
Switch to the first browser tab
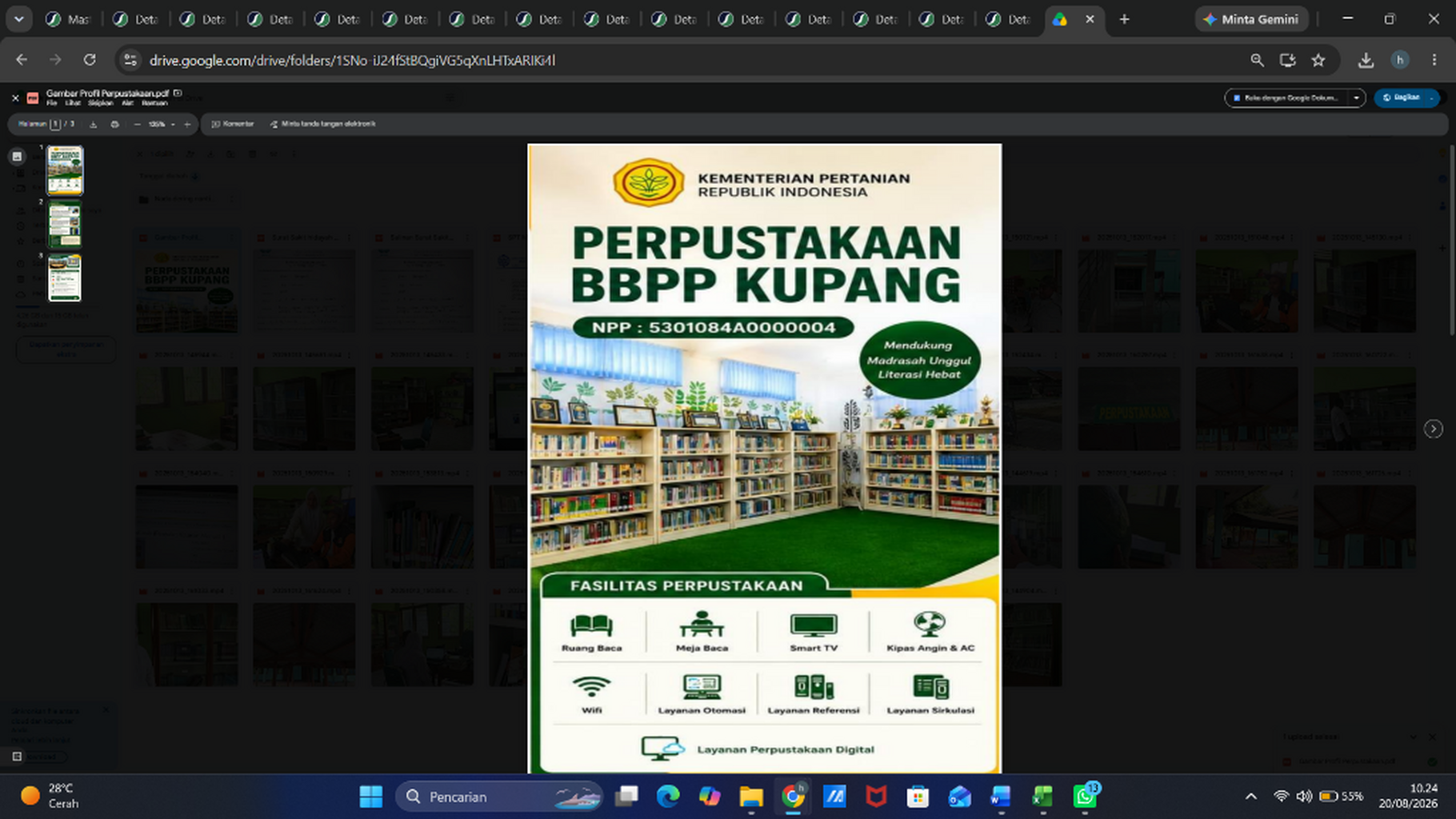[x=69, y=19]
